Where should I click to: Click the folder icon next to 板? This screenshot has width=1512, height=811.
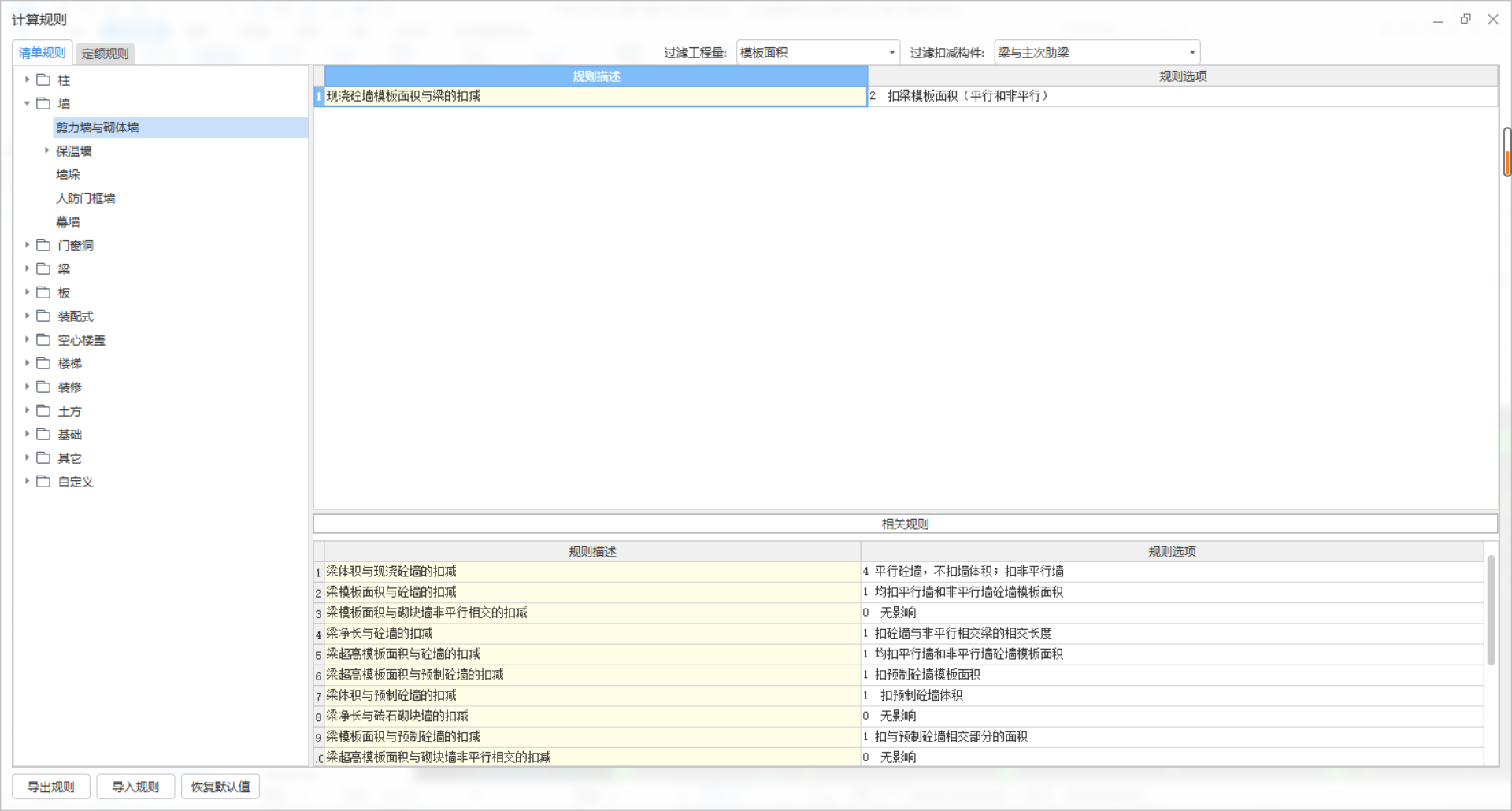point(43,292)
